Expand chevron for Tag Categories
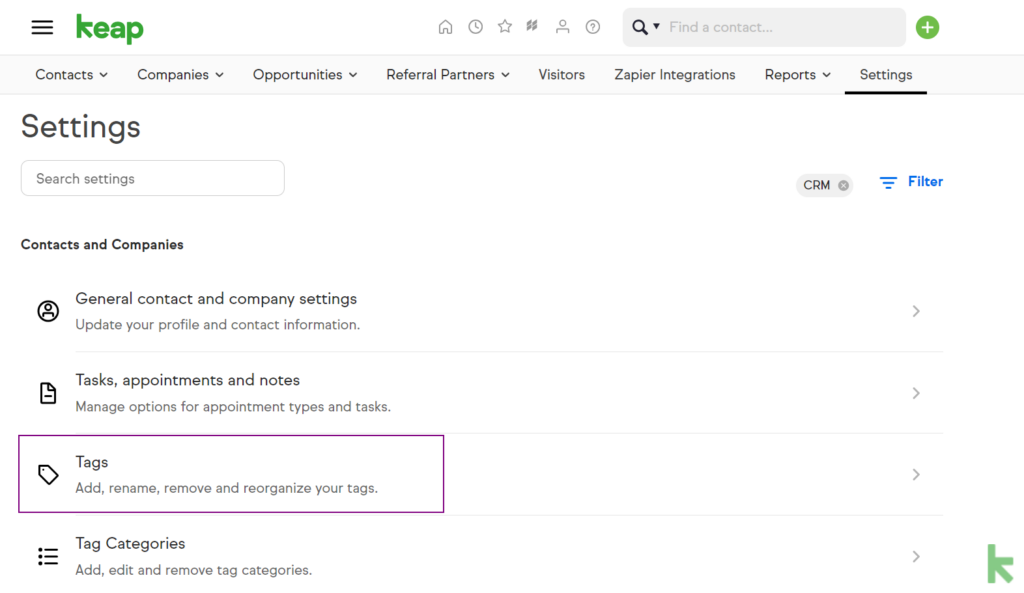 pyautogui.click(x=916, y=556)
